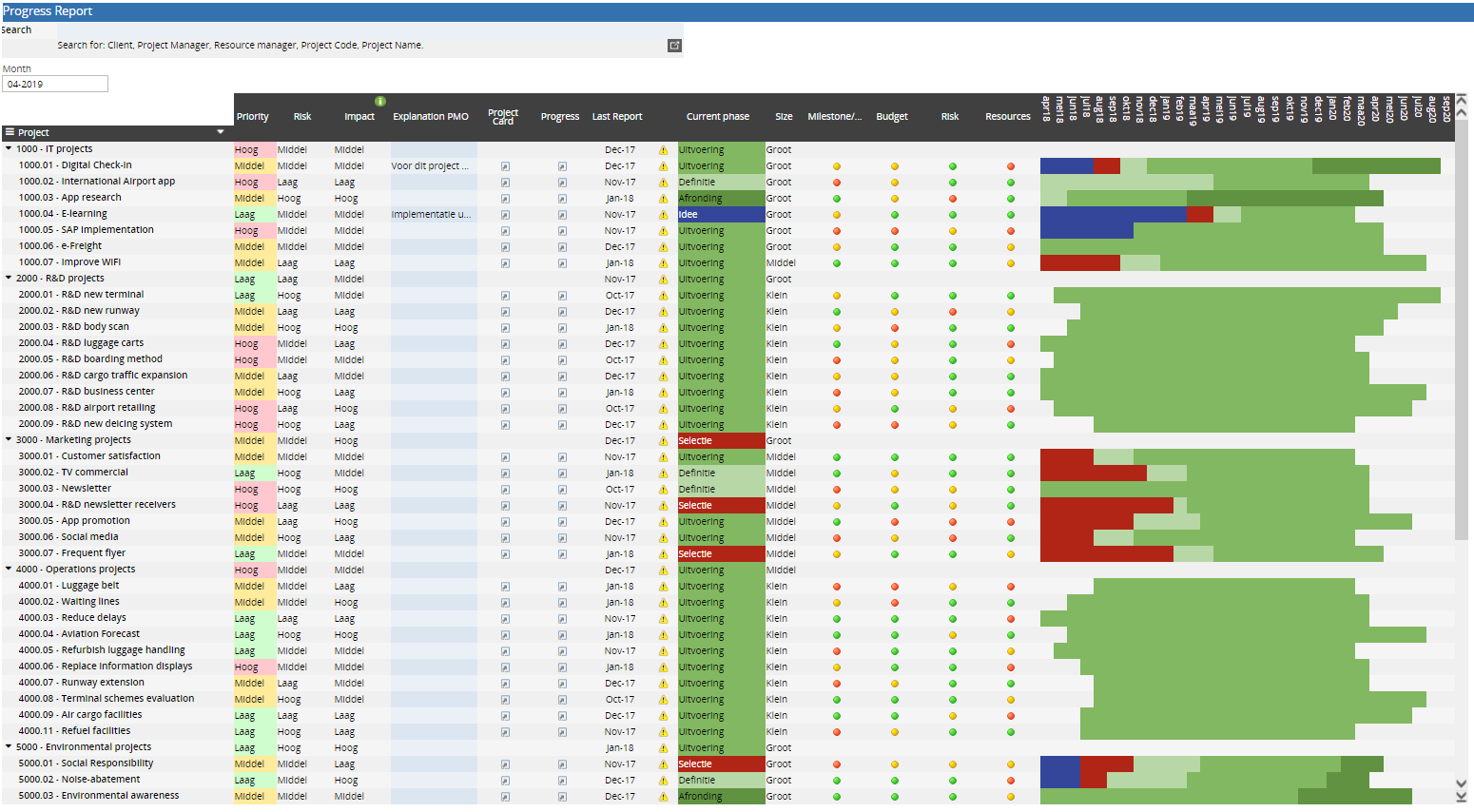Viewport: 1474px width, 812px height.
Task: Open Progress link icon for App research
Action: [562, 199]
